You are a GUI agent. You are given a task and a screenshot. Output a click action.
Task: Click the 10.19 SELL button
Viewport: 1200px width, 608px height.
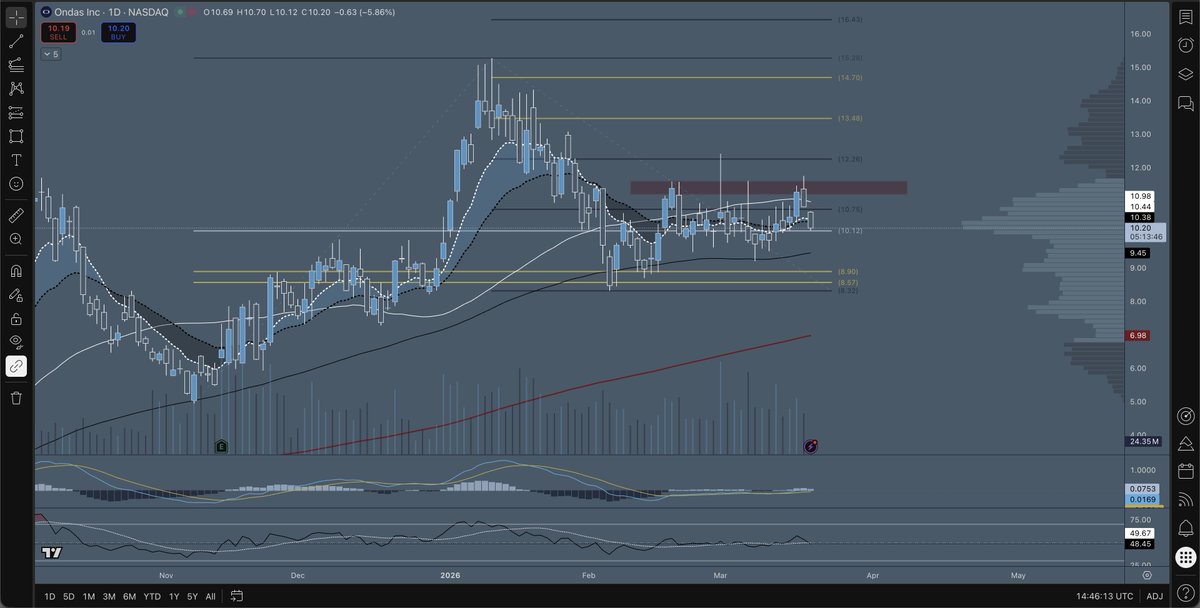click(58, 32)
